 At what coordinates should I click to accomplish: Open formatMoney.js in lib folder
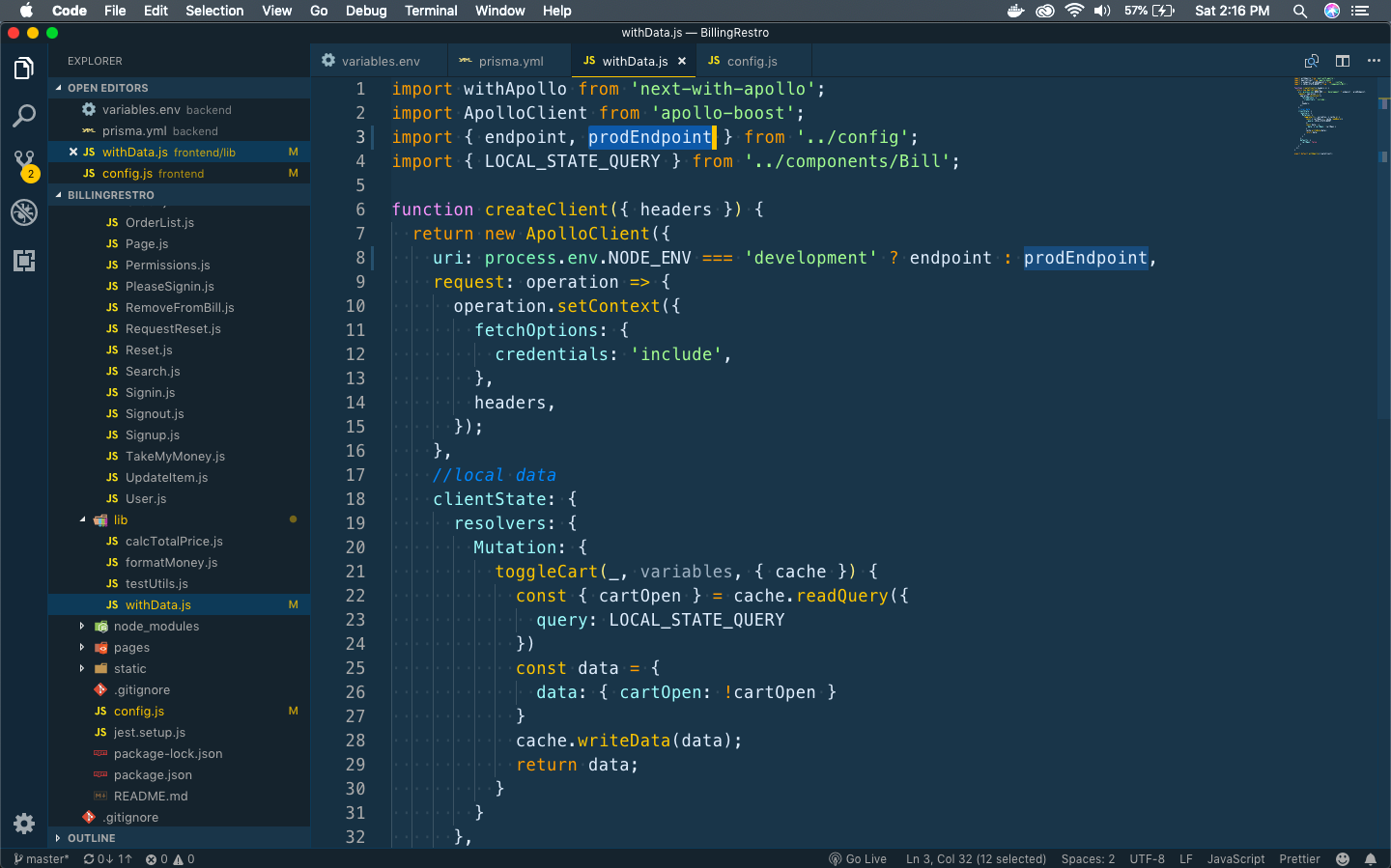point(179,562)
